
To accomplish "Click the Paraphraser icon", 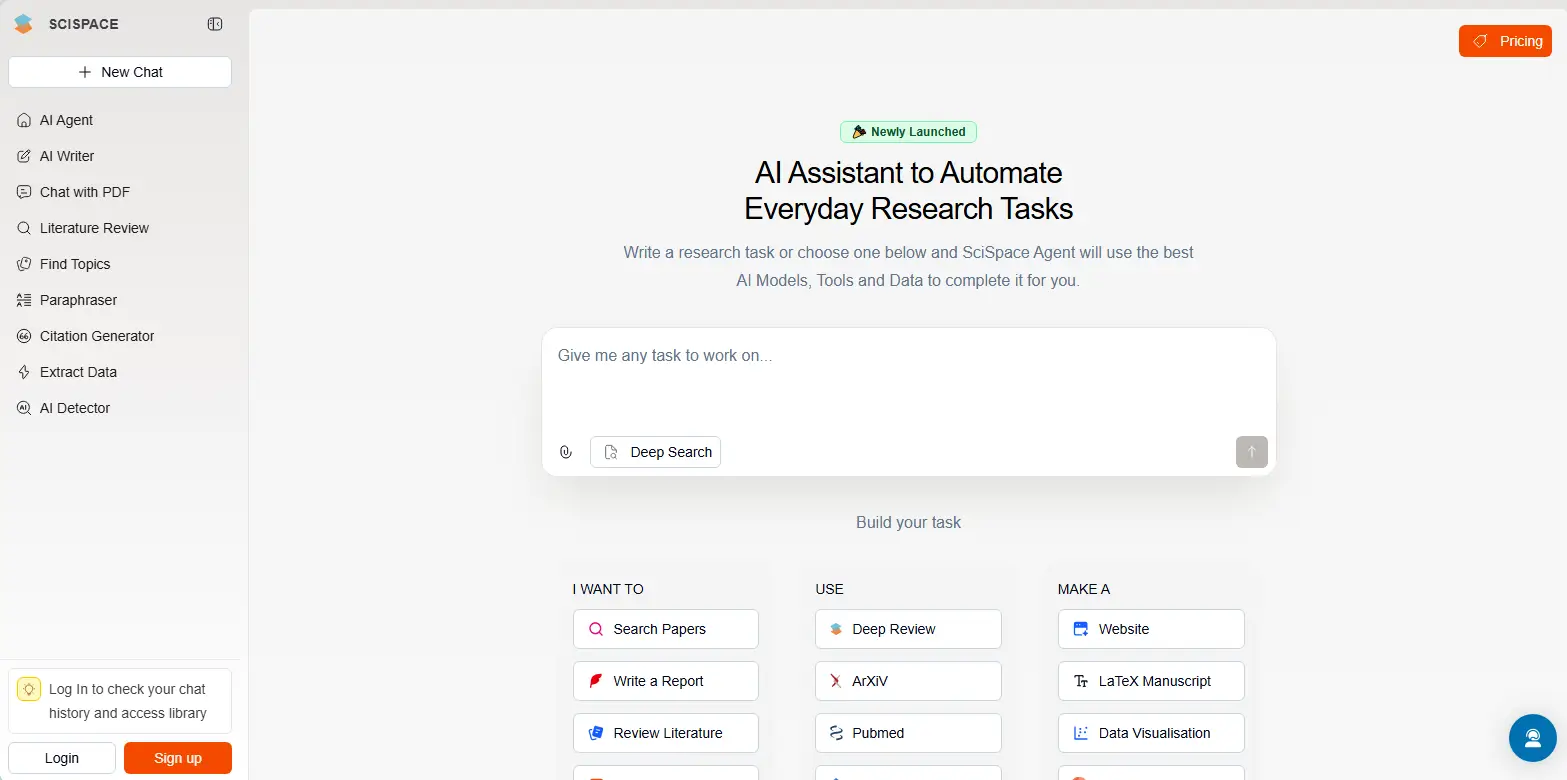I will [x=24, y=300].
